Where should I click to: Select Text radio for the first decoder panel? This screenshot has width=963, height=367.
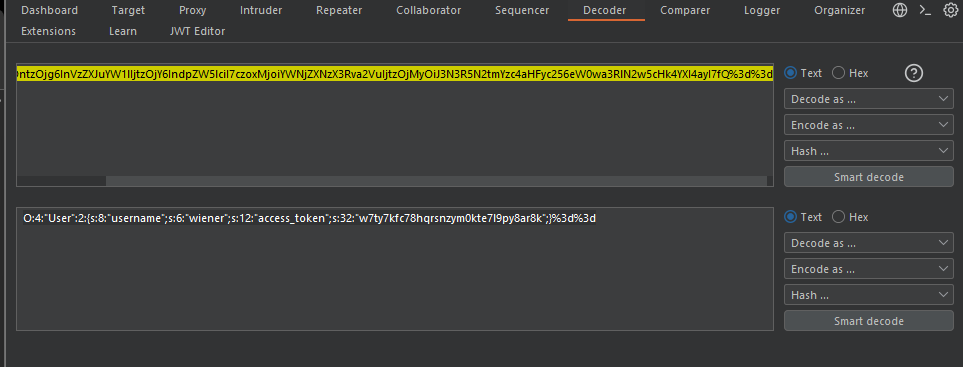click(x=791, y=73)
